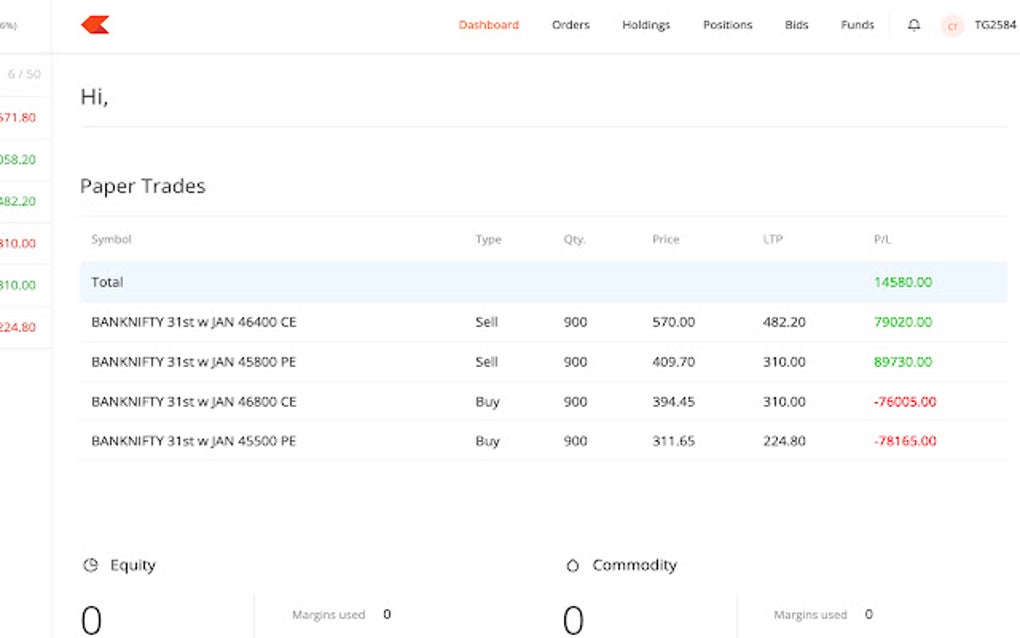Open the Holdings tab

pyautogui.click(x=645, y=25)
